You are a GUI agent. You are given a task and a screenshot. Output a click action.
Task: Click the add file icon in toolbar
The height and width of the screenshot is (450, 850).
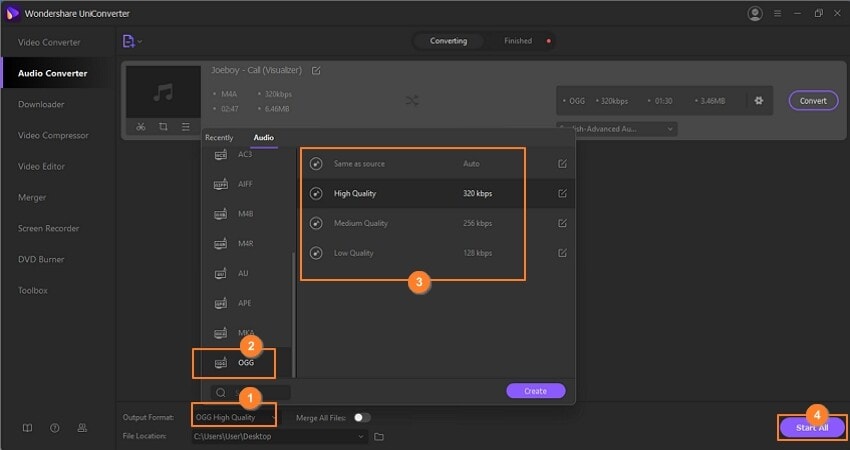click(128, 41)
